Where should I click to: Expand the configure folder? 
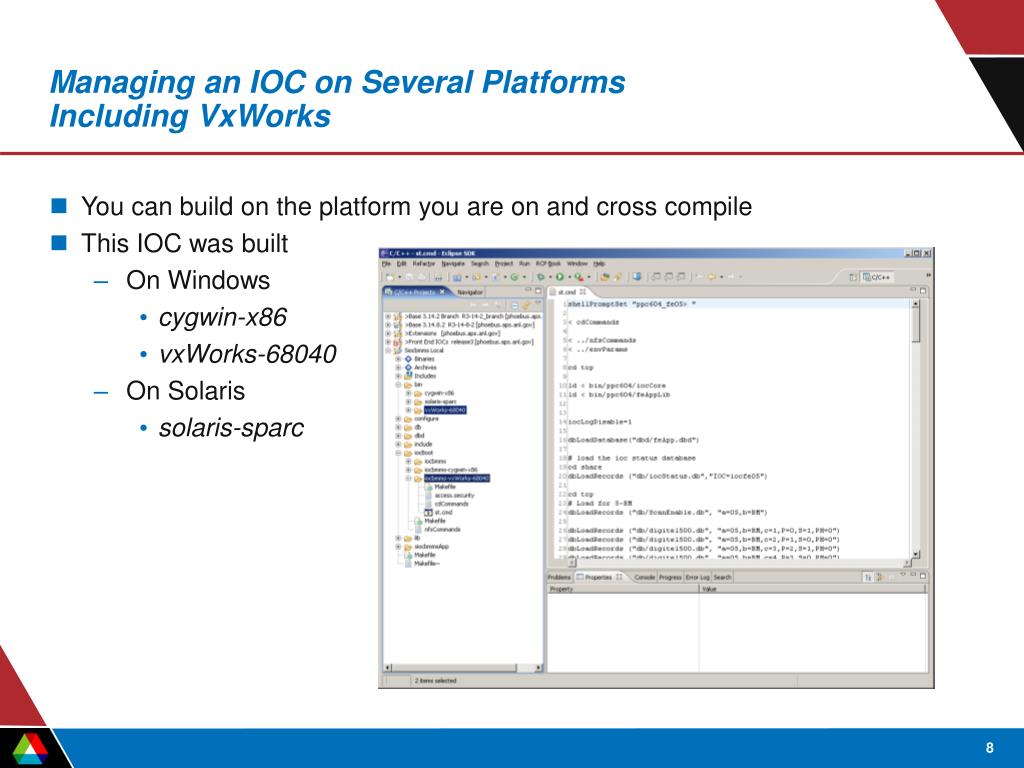click(x=398, y=419)
